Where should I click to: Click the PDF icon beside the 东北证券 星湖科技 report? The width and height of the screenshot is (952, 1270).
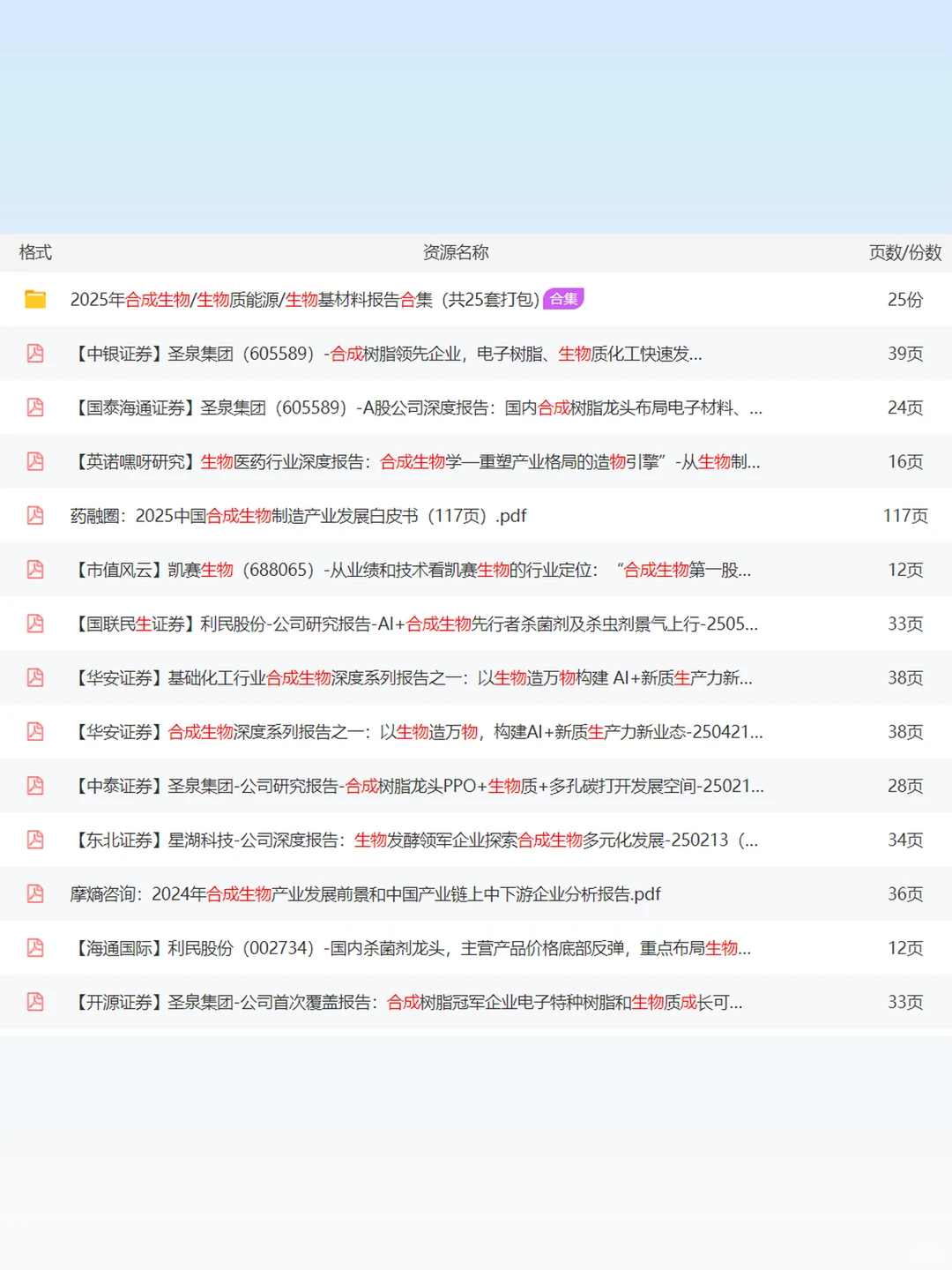[x=35, y=840]
